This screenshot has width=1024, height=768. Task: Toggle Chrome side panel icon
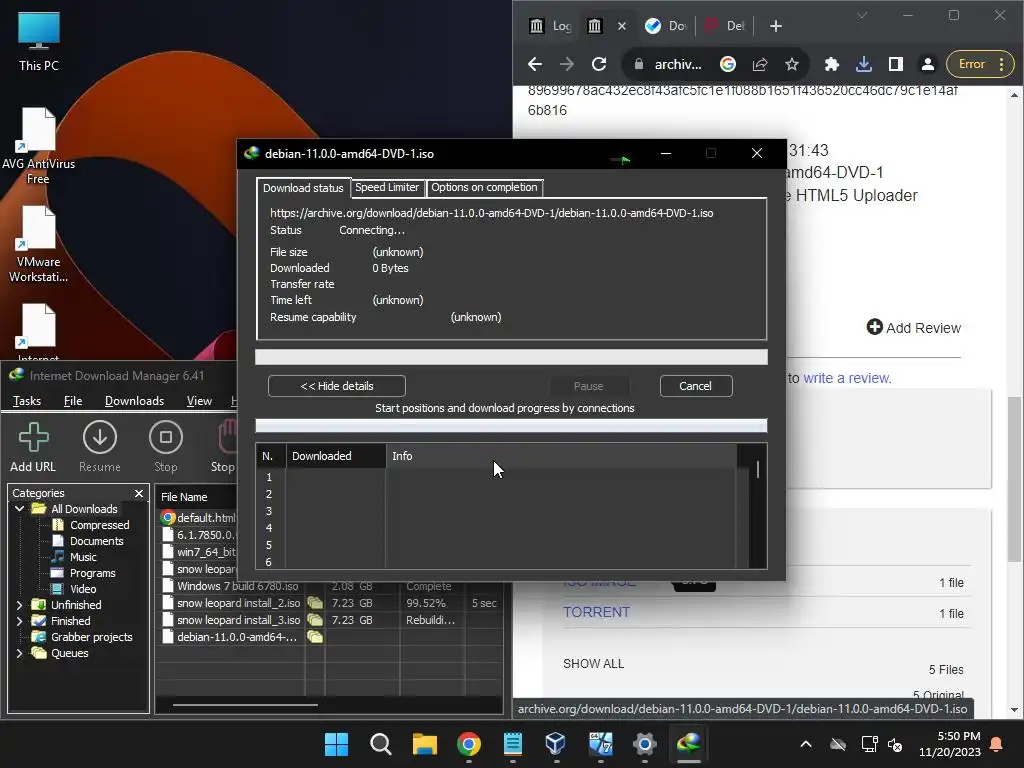tap(895, 64)
